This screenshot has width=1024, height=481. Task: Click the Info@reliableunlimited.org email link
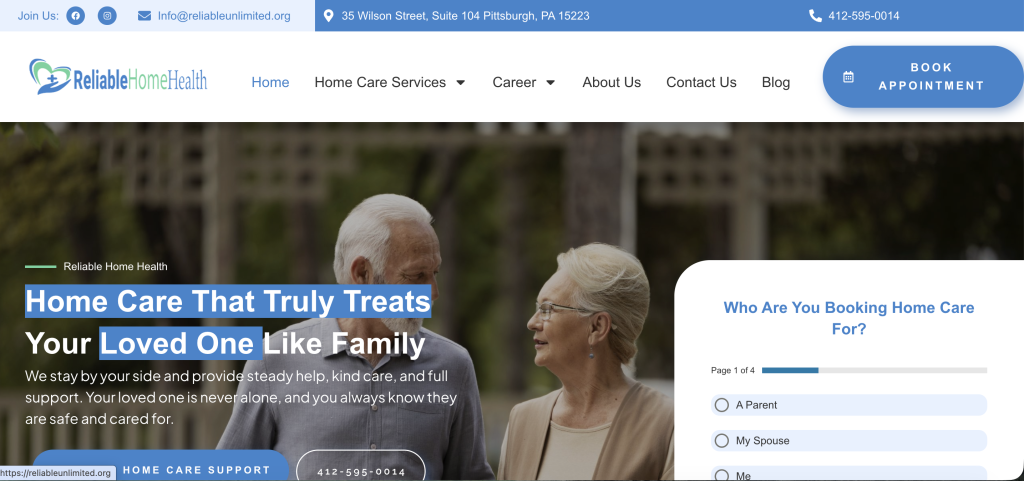pos(224,16)
